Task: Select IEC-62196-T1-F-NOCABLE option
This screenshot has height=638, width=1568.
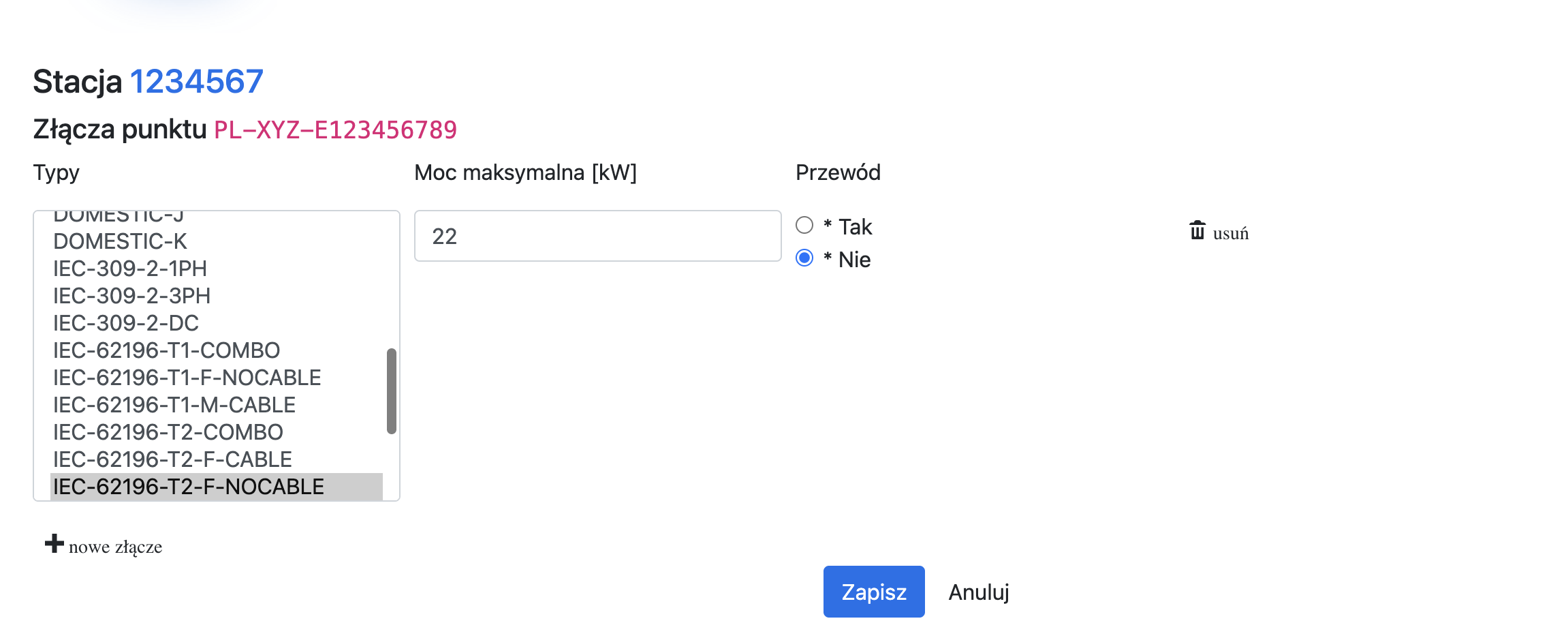Action: click(x=187, y=378)
